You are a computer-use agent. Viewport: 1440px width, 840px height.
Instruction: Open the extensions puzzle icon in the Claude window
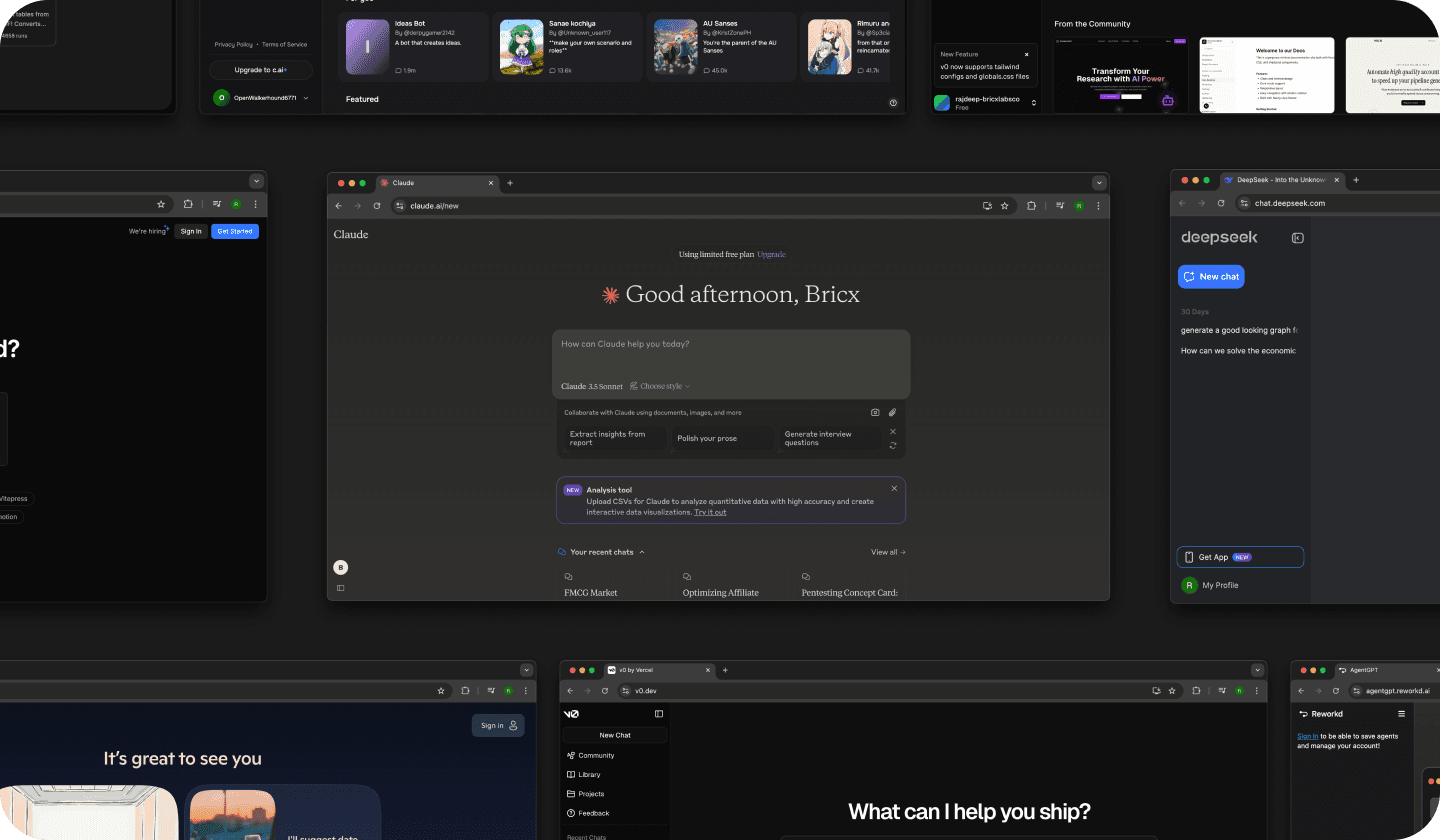coord(1032,206)
